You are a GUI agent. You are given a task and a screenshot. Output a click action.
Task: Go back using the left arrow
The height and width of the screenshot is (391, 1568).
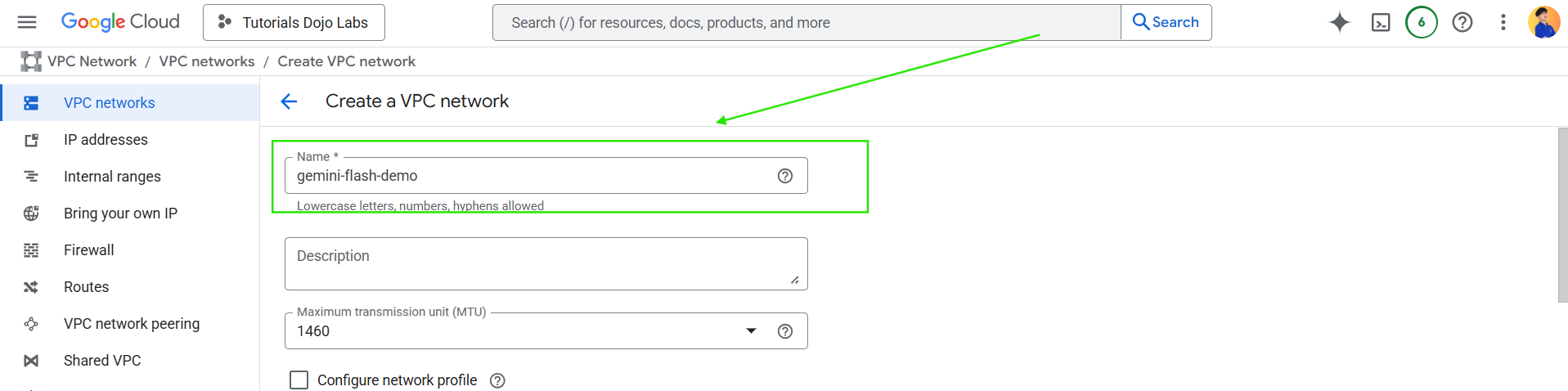289,101
